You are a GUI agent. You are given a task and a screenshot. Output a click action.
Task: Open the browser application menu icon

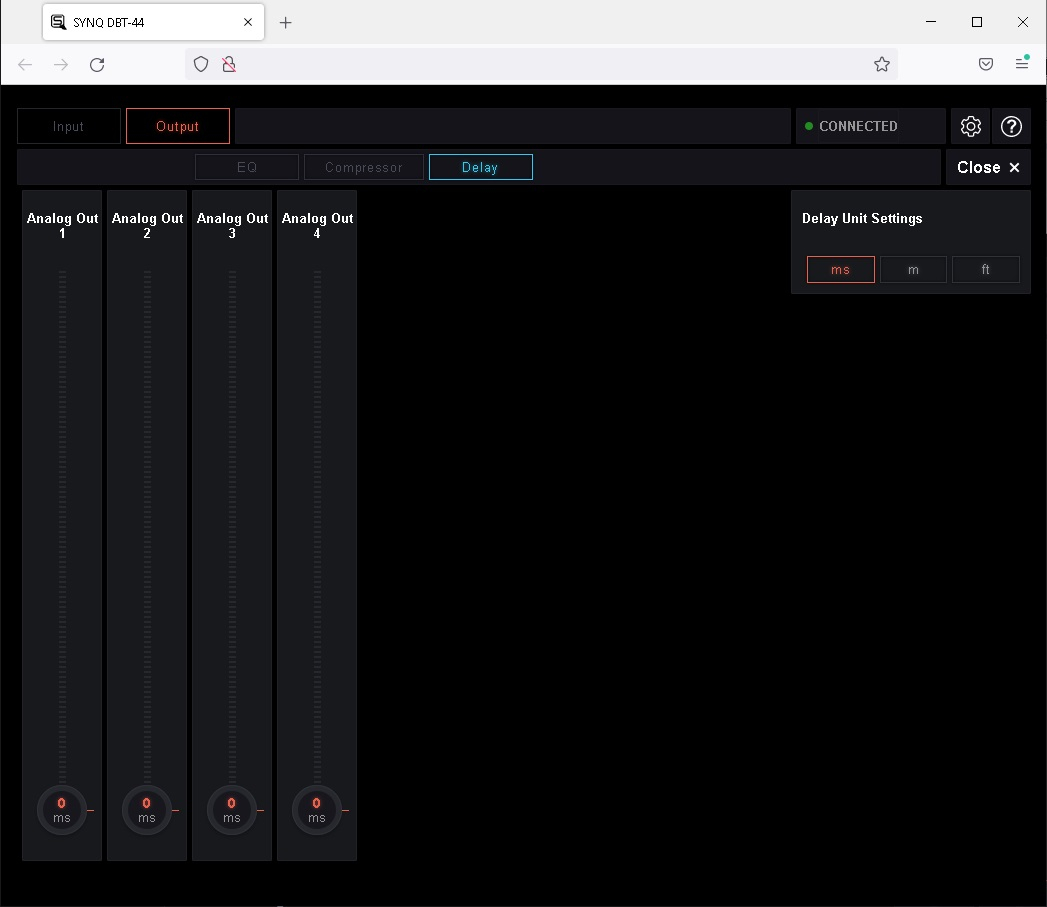1022,63
